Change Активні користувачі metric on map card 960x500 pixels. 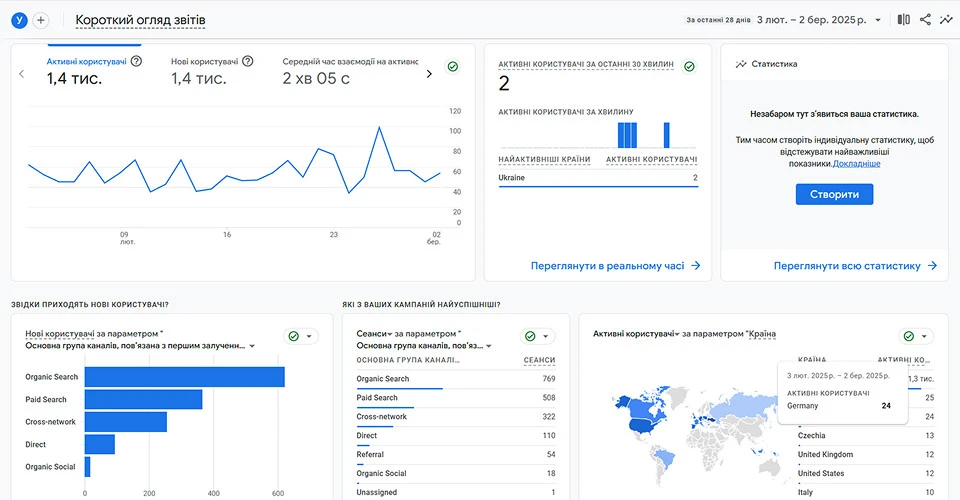pyautogui.click(x=636, y=334)
